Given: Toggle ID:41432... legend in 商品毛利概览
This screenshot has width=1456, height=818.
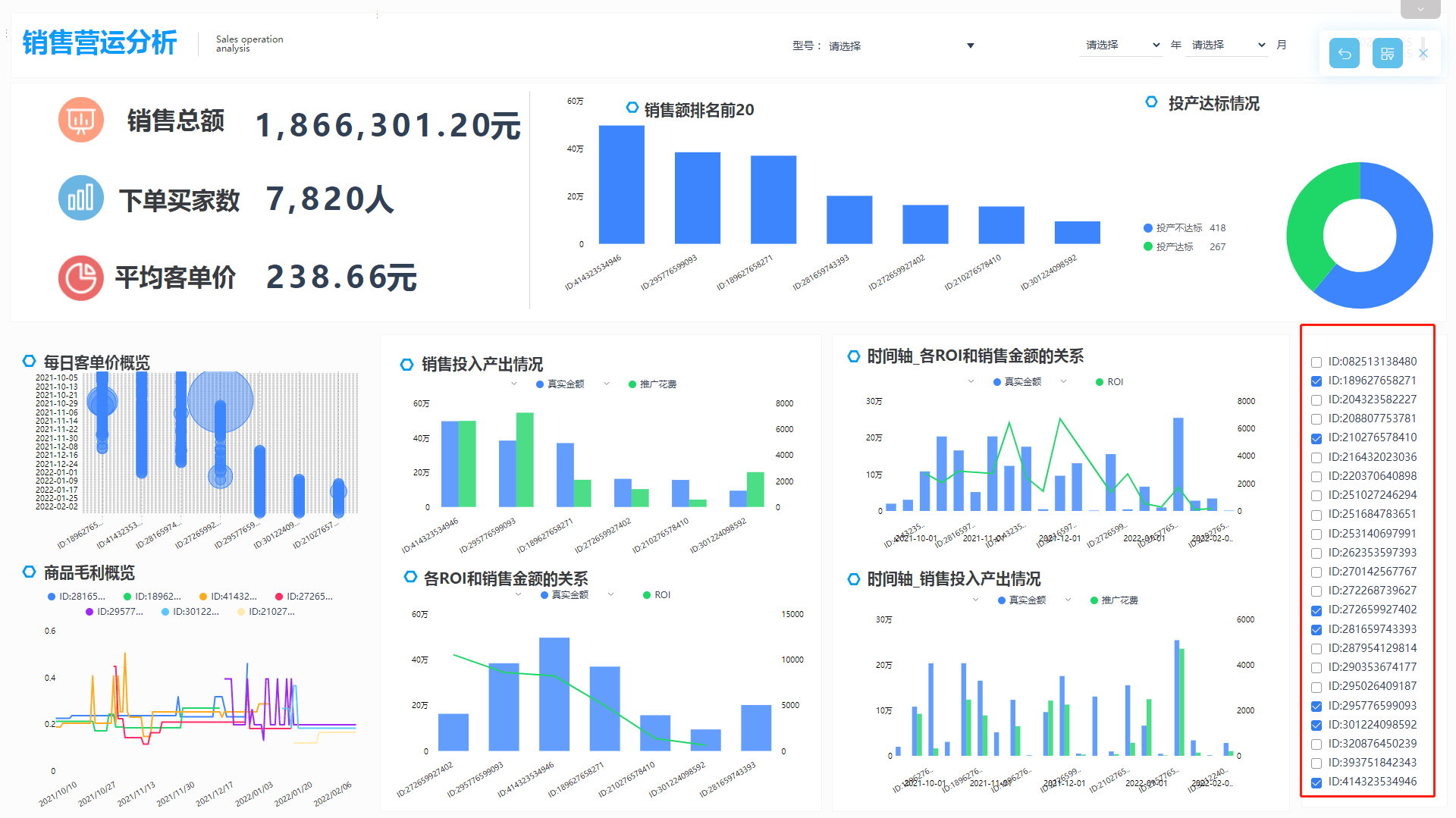Looking at the screenshot, I should pyautogui.click(x=228, y=597).
